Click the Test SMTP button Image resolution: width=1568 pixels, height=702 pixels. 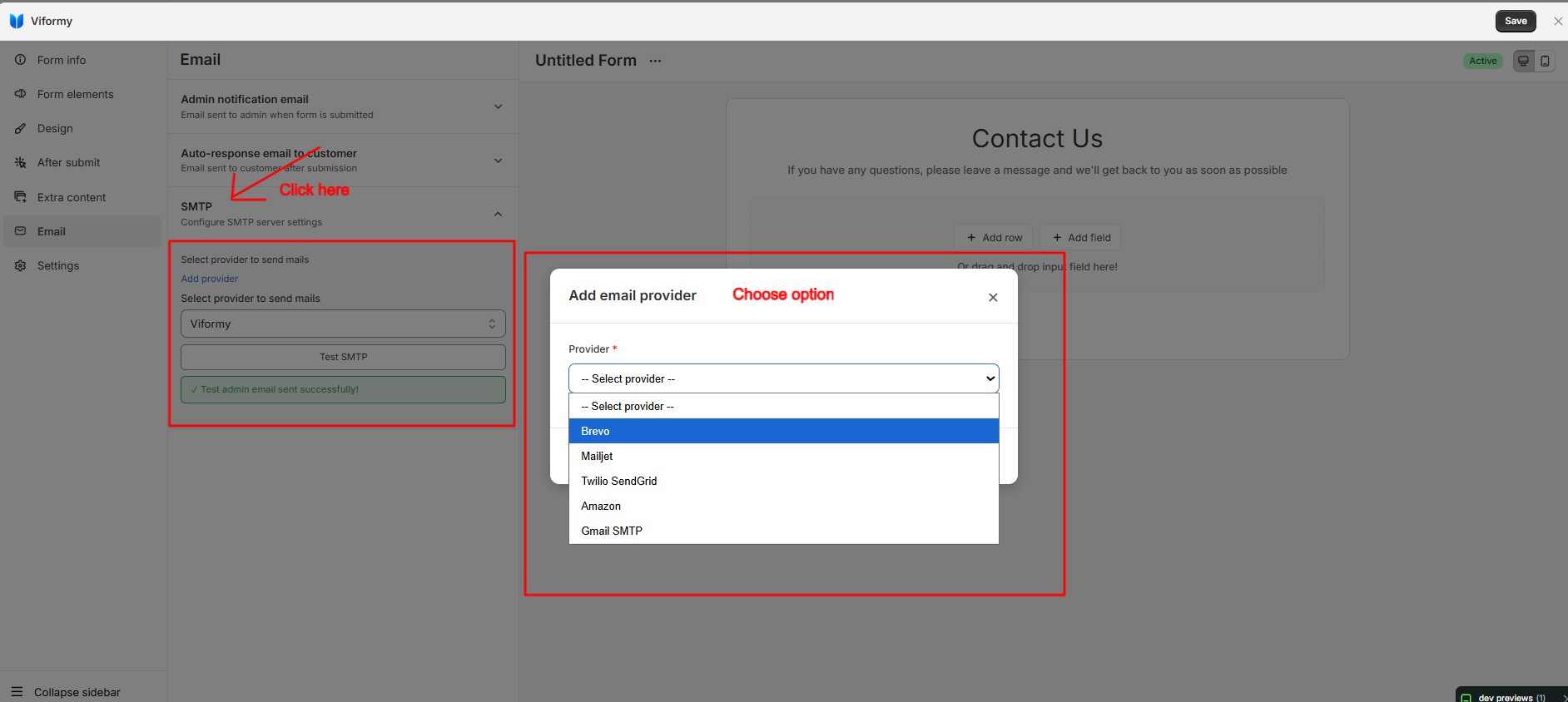(x=343, y=357)
